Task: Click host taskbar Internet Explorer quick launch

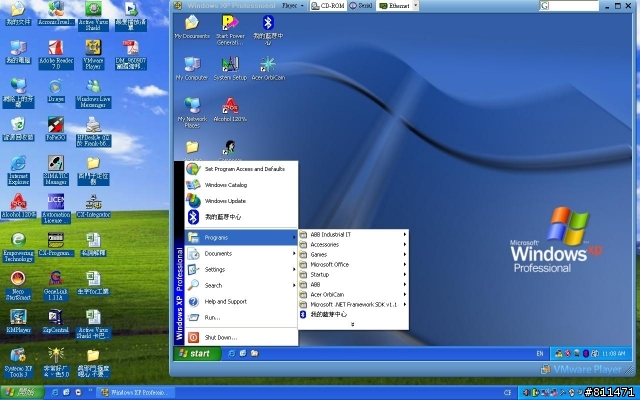Action: (55, 393)
